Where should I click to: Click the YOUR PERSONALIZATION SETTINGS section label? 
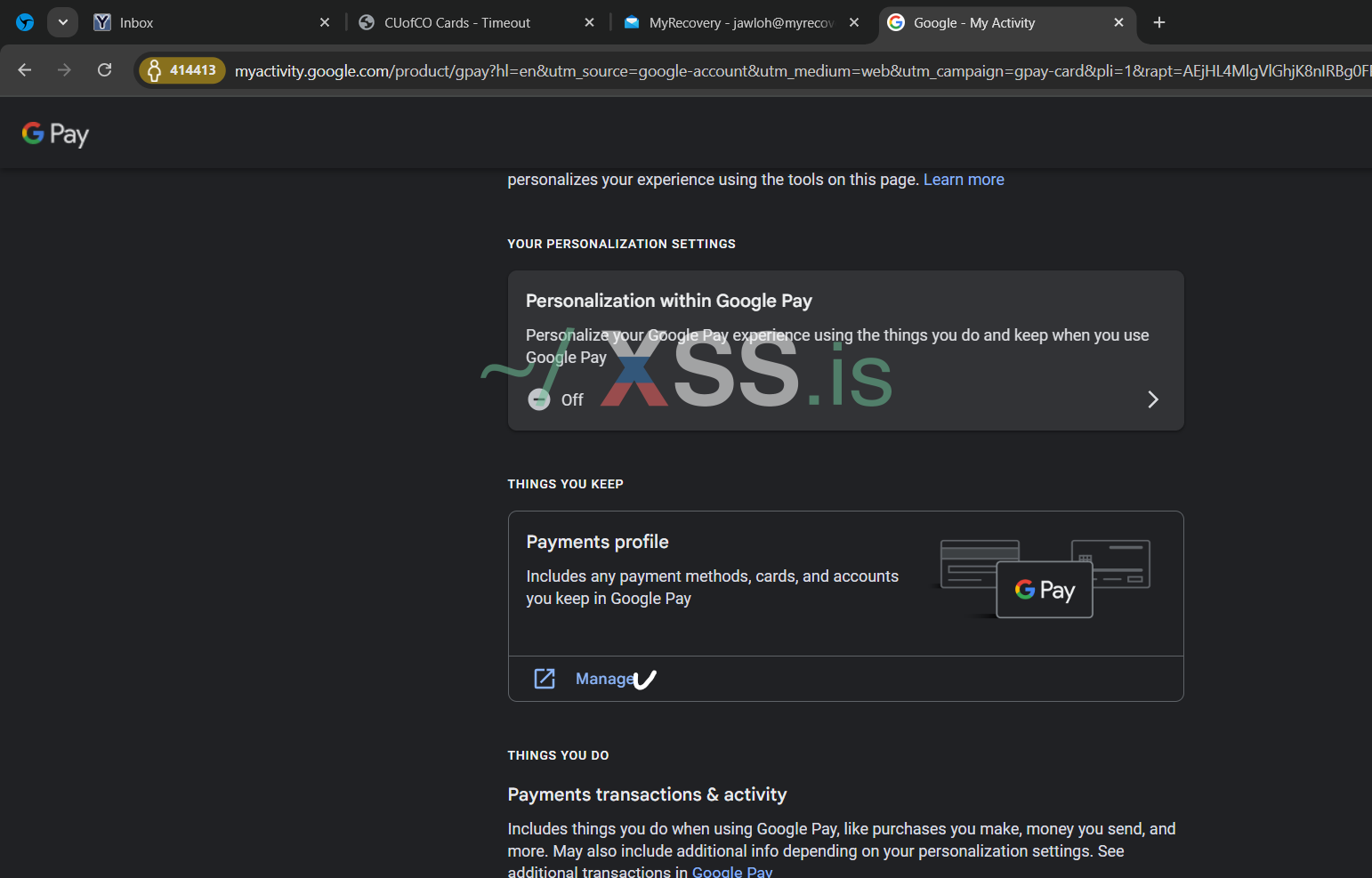point(621,244)
